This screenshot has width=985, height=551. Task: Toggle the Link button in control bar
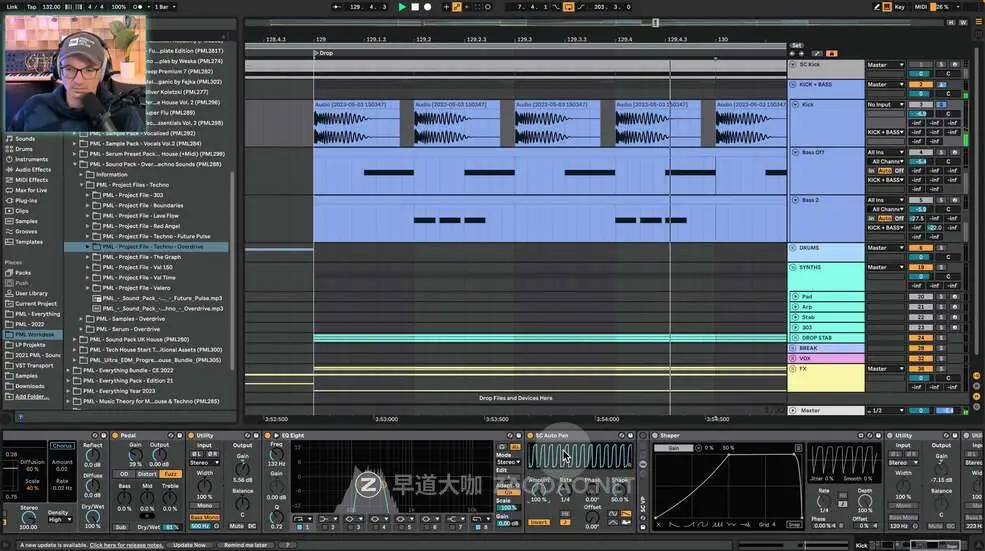[x=11, y=7]
